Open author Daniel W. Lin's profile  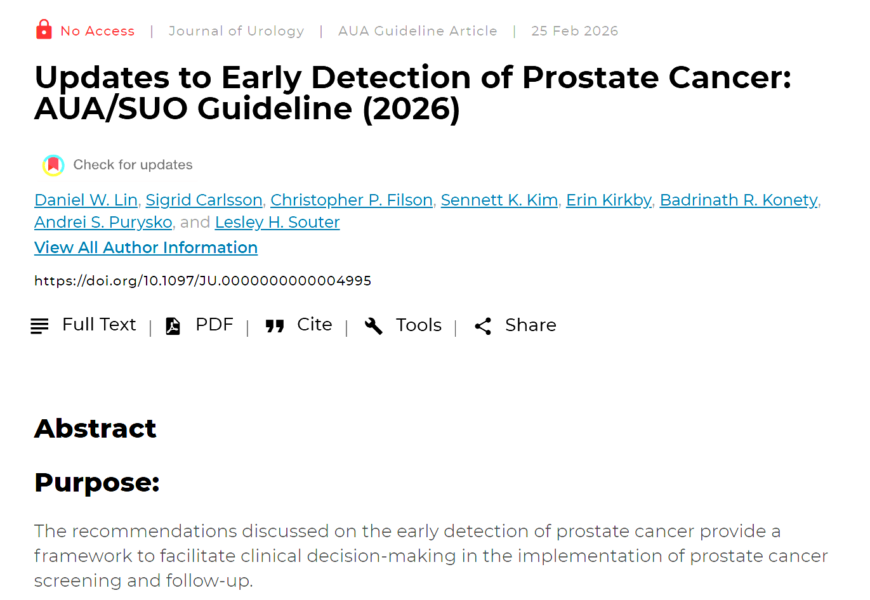tap(86, 200)
